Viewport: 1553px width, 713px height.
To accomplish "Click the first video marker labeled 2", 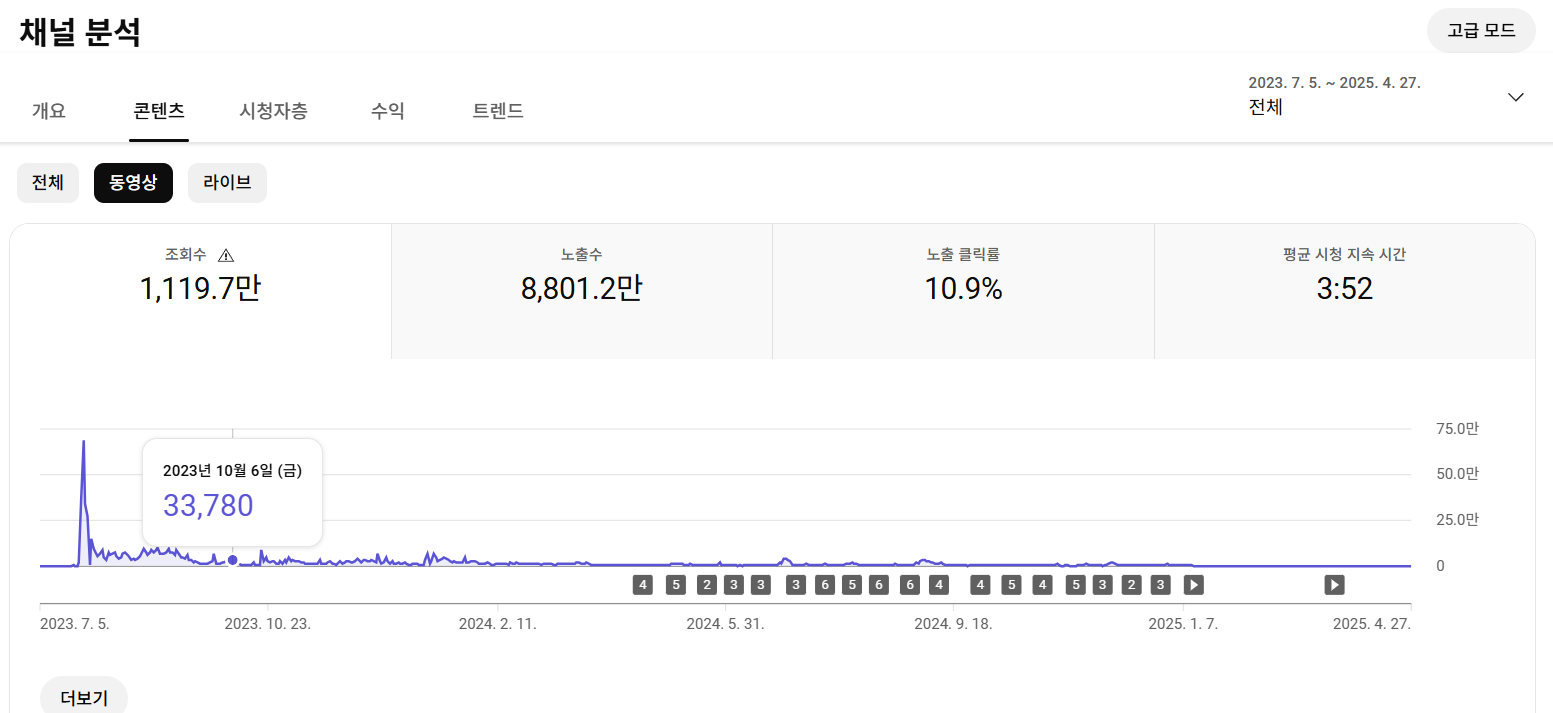I will (x=706, y=585).
